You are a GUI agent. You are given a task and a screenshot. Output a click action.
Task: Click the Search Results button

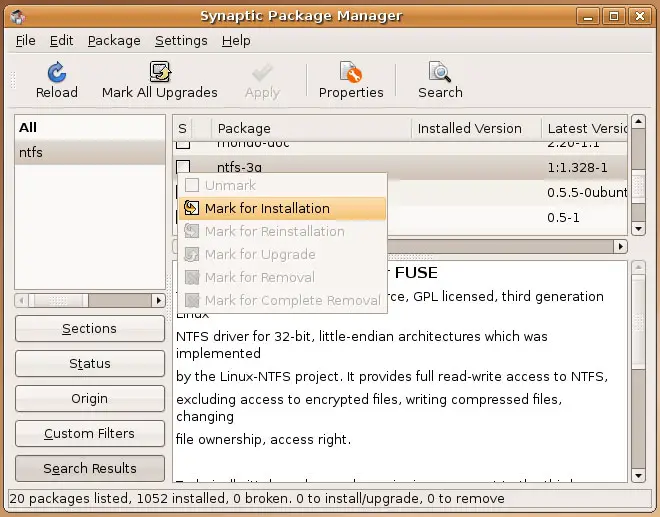[90, 468]
